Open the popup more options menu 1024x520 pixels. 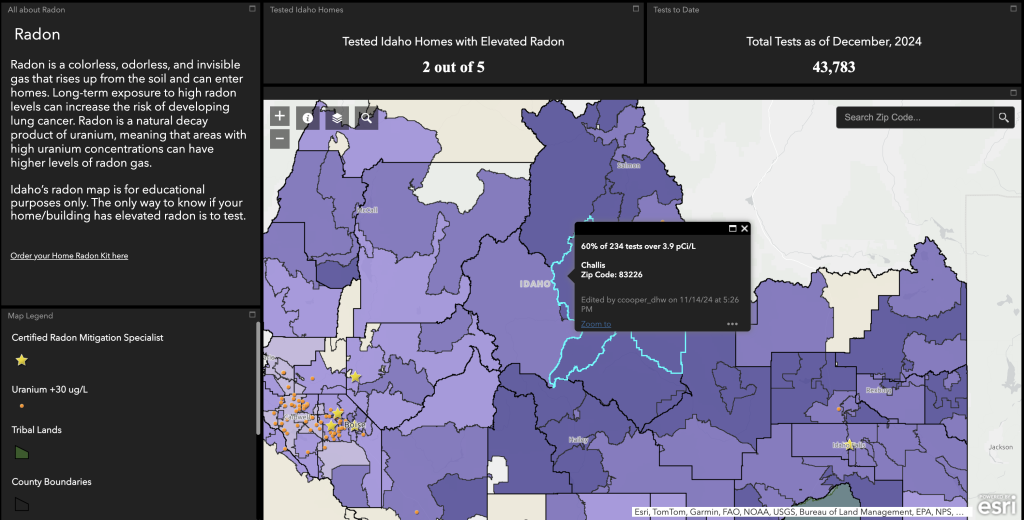(732, 324)
